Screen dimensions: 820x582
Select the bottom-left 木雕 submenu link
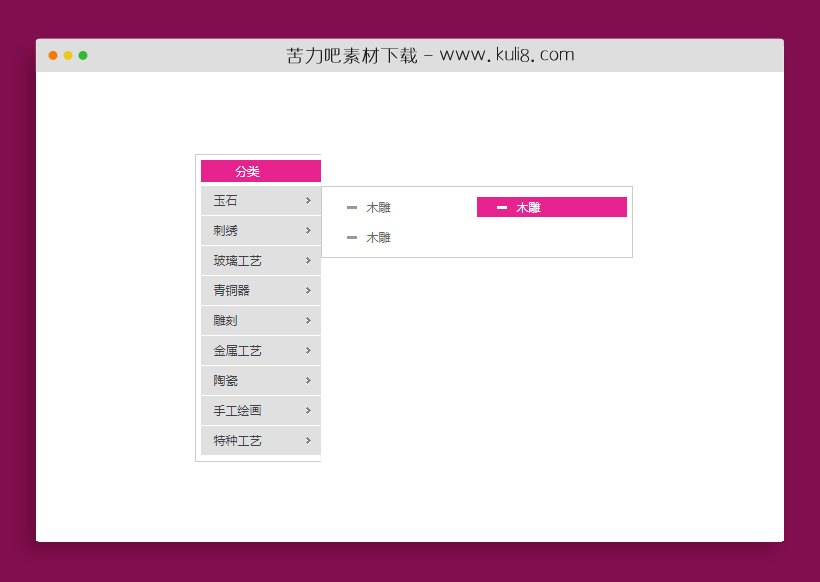378,238
